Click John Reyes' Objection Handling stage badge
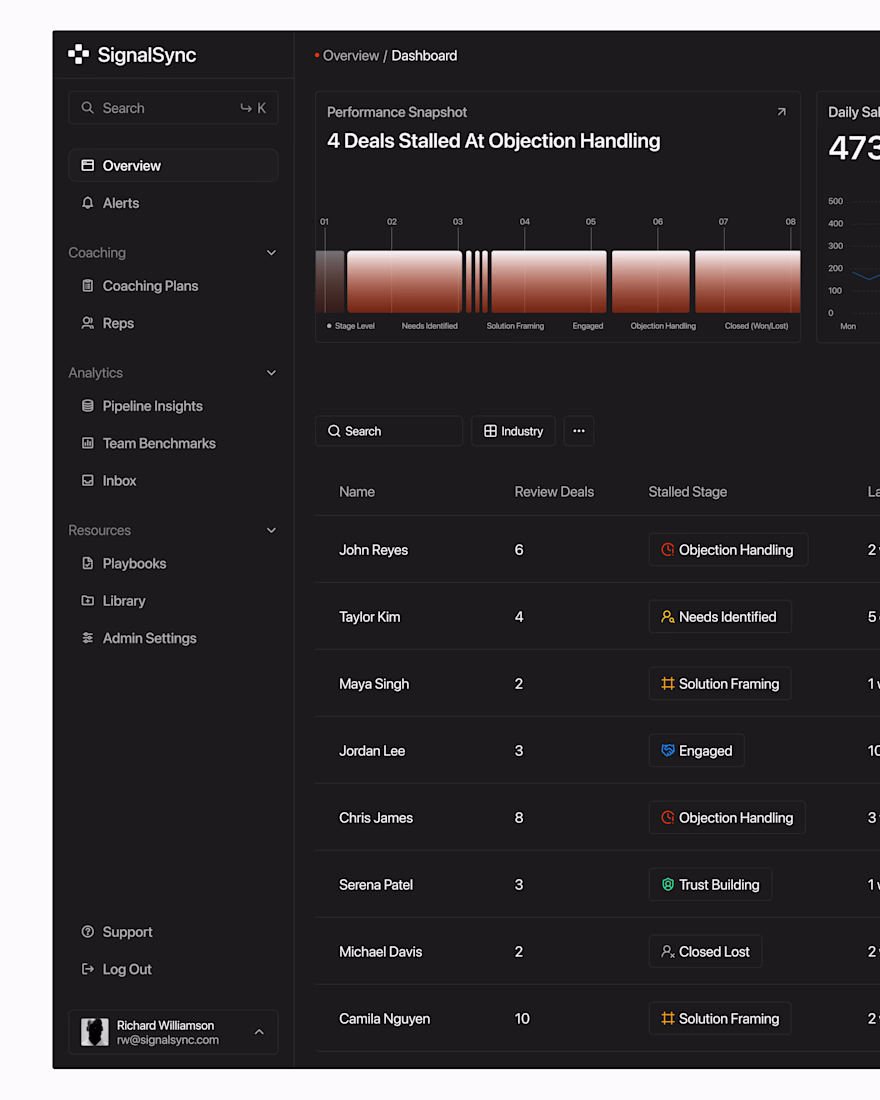 pos(728,549)
